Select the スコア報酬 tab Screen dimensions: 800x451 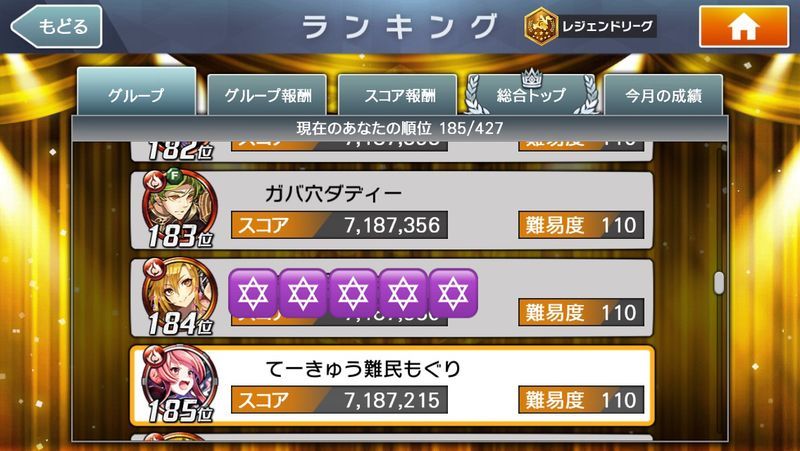pos(398,95)
